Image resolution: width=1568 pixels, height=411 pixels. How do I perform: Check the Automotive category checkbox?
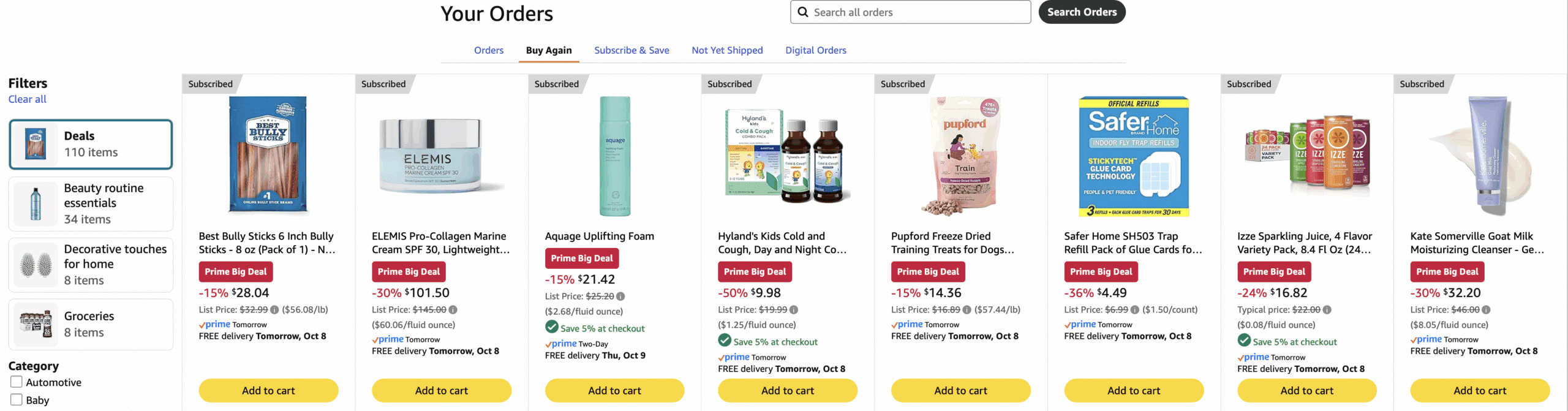17,382
